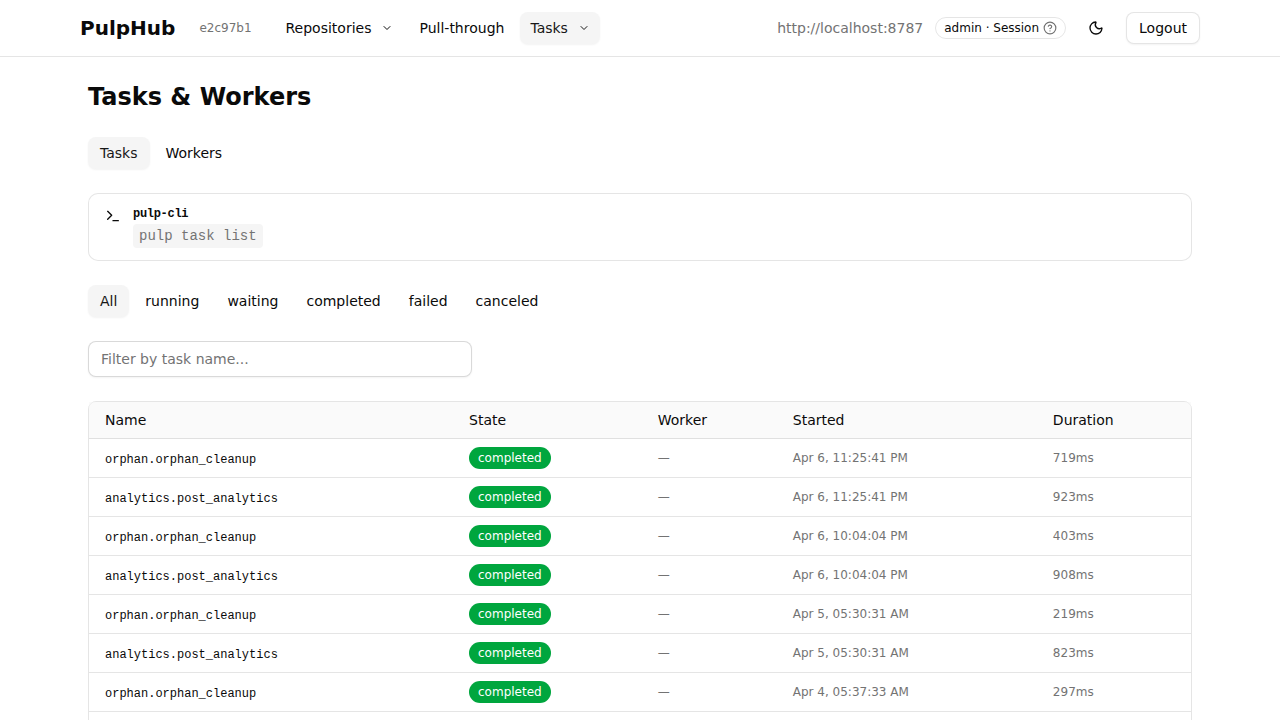Switch to the Workers tab
The width and height of the screenshot is (1280, 720).
194,153
